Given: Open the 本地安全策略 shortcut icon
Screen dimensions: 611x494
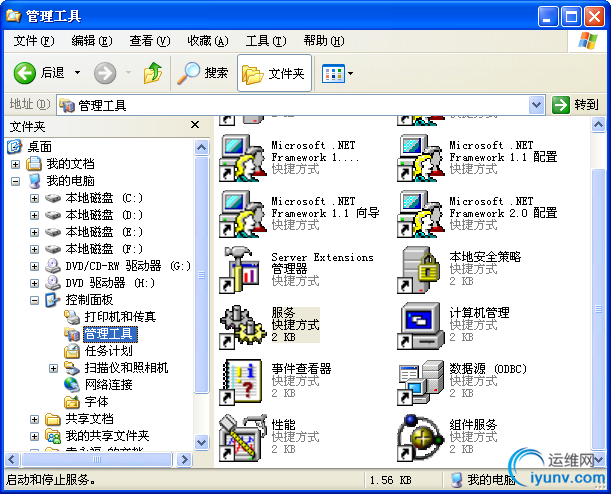Looking at the screenshot, I should click(x=419, y=270).
